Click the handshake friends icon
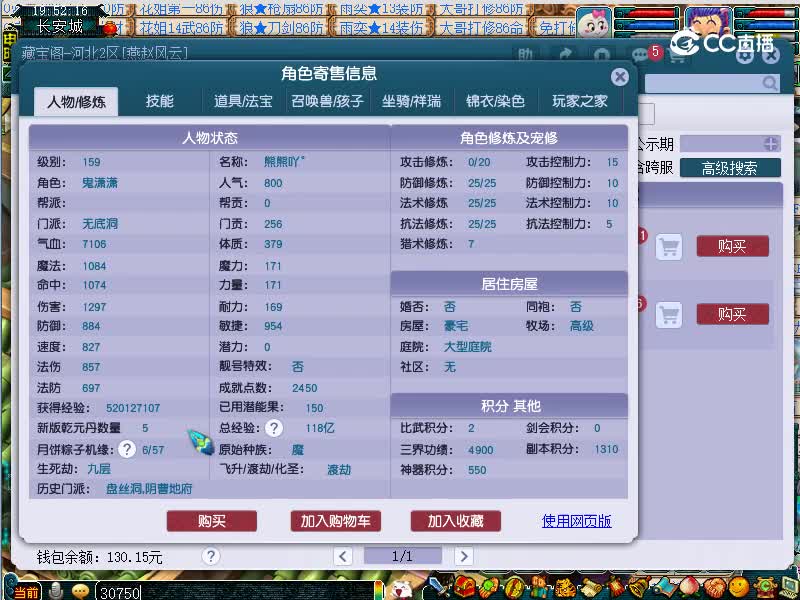The width and height of the screenshot is (800, 600). (x=714, y=588)
